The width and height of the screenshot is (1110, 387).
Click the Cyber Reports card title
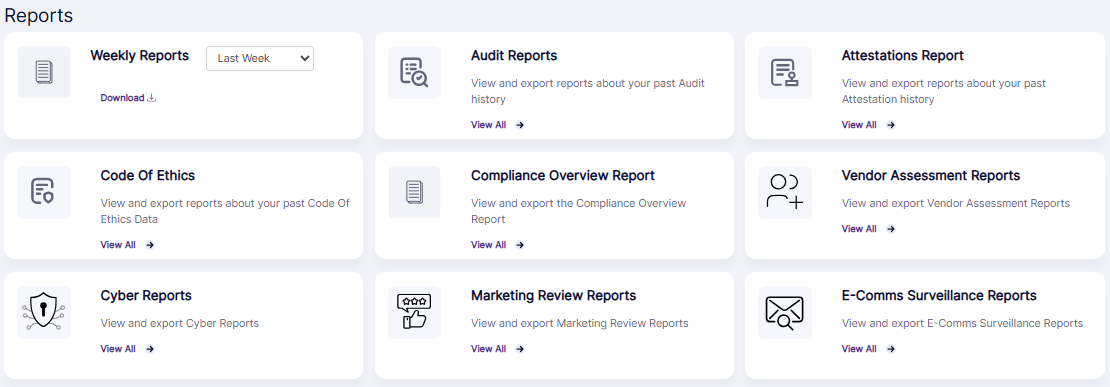coord(146,296)
